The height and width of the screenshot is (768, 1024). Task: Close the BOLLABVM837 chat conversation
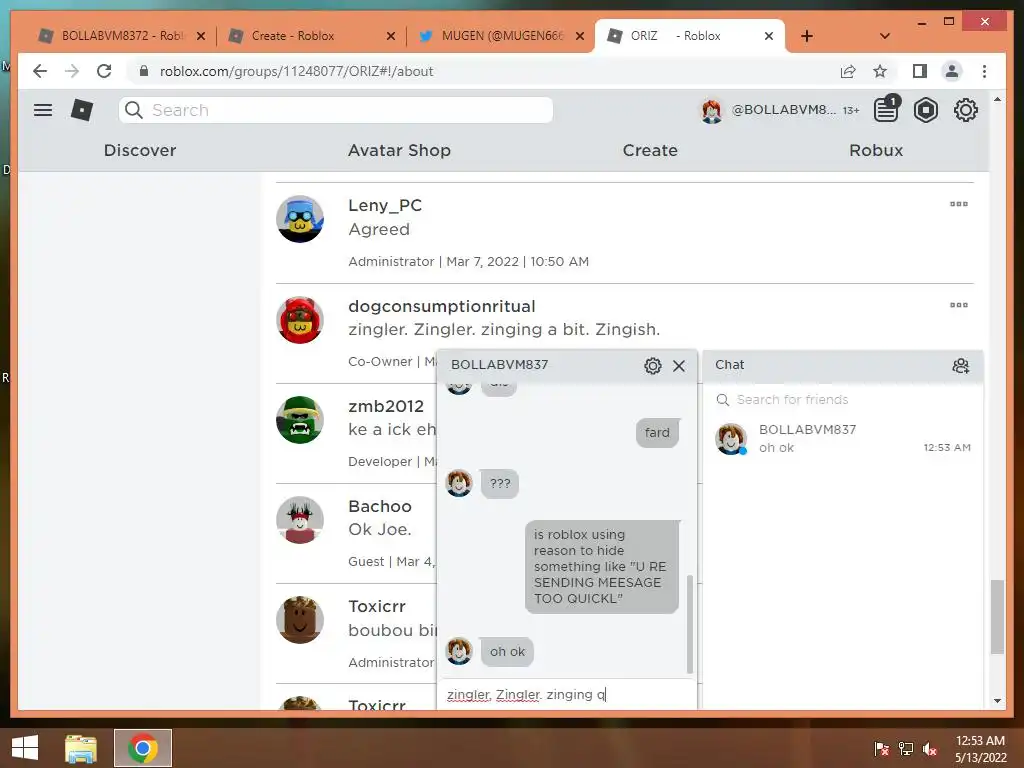679,365
